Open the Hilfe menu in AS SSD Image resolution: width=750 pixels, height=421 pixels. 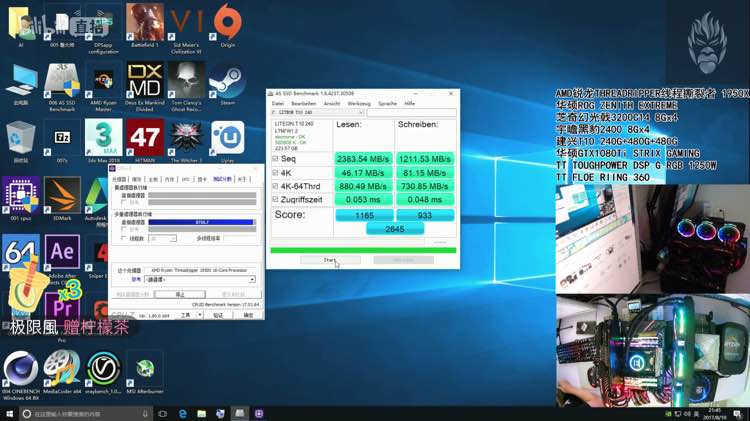(x=409, y=103)
